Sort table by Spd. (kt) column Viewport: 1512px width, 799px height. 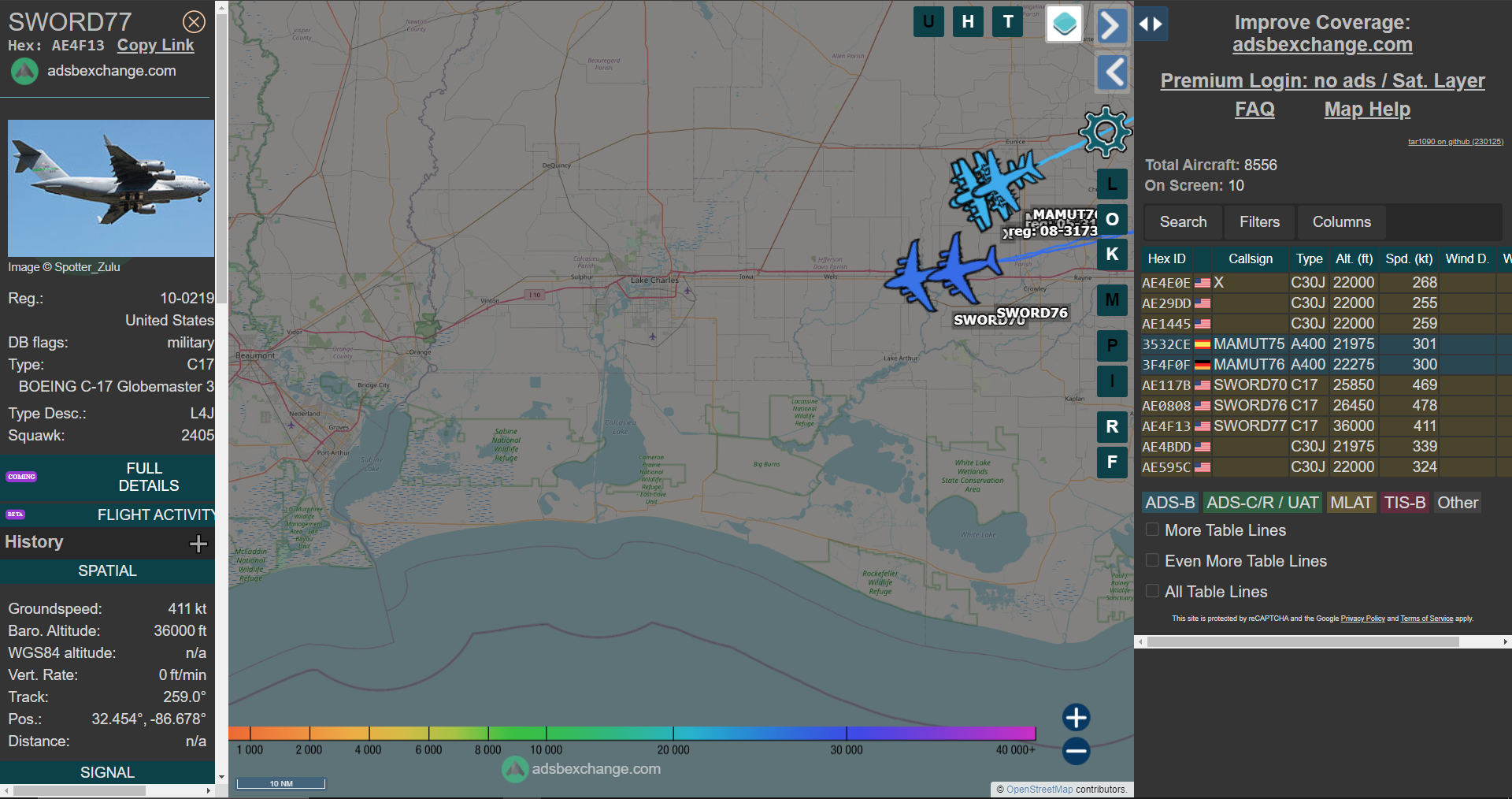point(1409,259)
